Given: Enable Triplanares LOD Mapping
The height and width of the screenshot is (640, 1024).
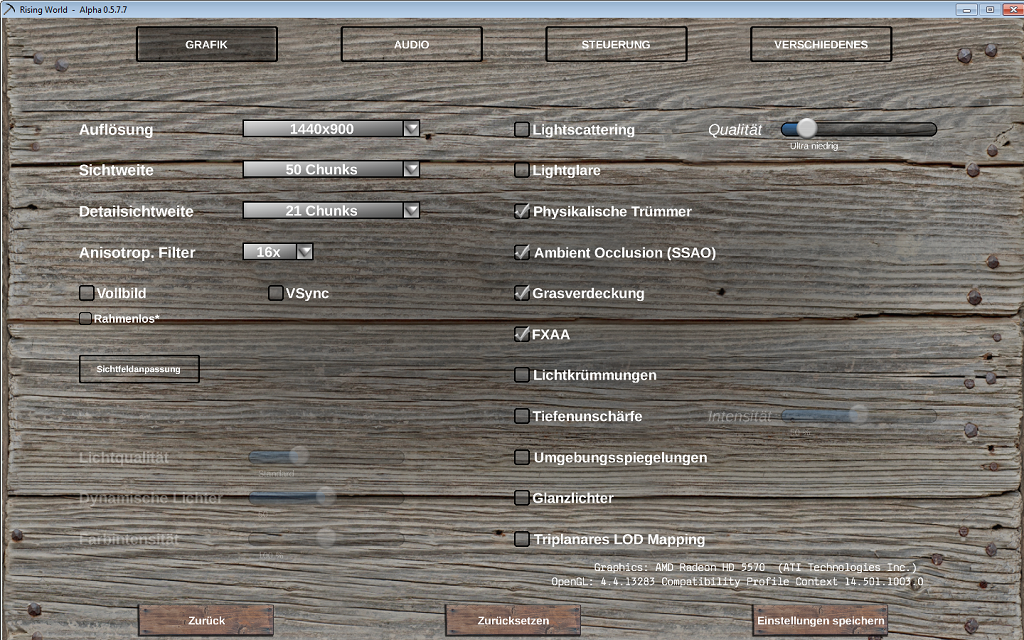Looking at the screenshot, I should tap(522, 539).
